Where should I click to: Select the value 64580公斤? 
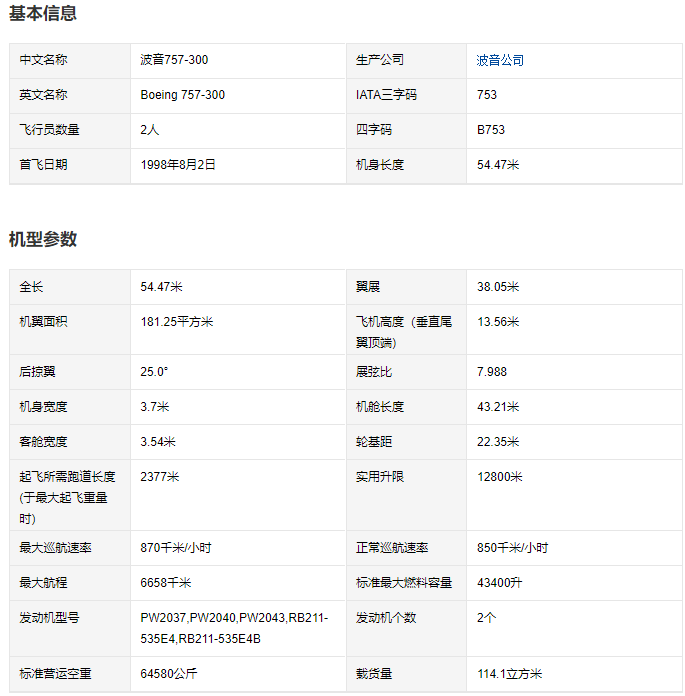coord(169,674)
